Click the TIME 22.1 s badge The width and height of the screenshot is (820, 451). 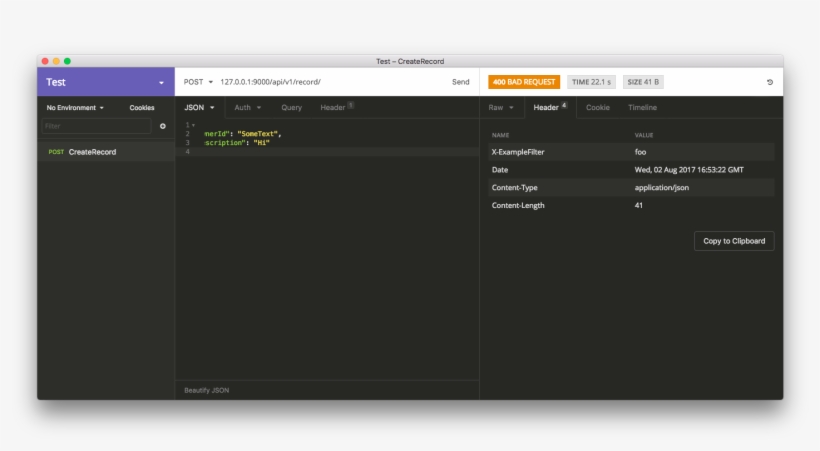(592, 82)
